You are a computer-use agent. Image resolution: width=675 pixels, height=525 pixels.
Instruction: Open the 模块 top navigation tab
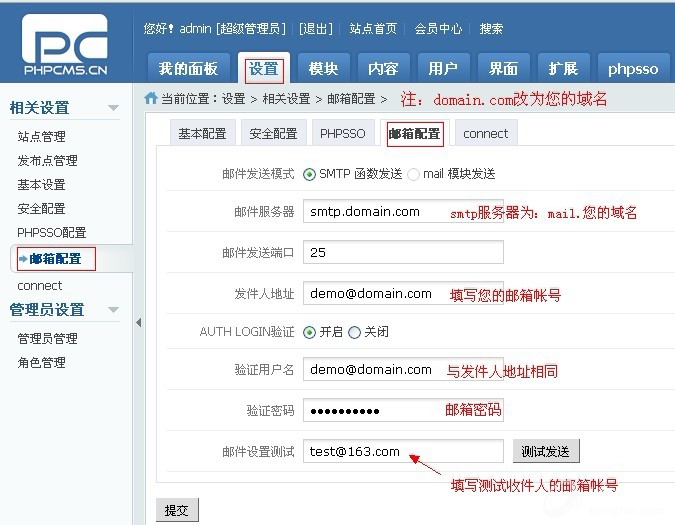[x=323, y=69]
